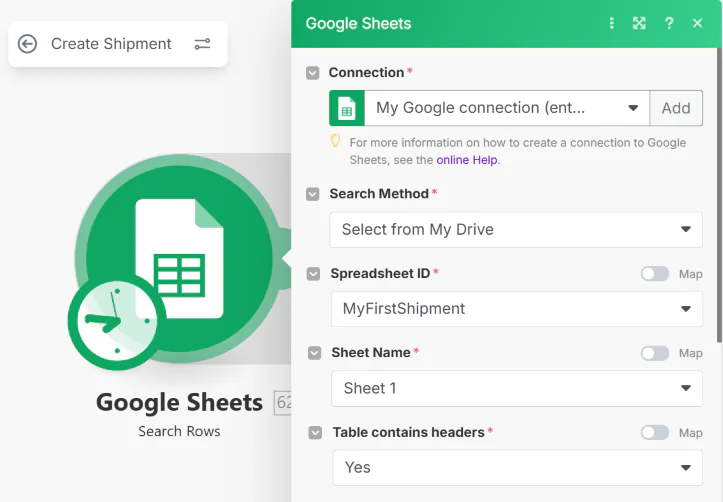Collapse the Search Method field checkbox arrow
Viewport: 723px width, 502px height.
[313, 194]
